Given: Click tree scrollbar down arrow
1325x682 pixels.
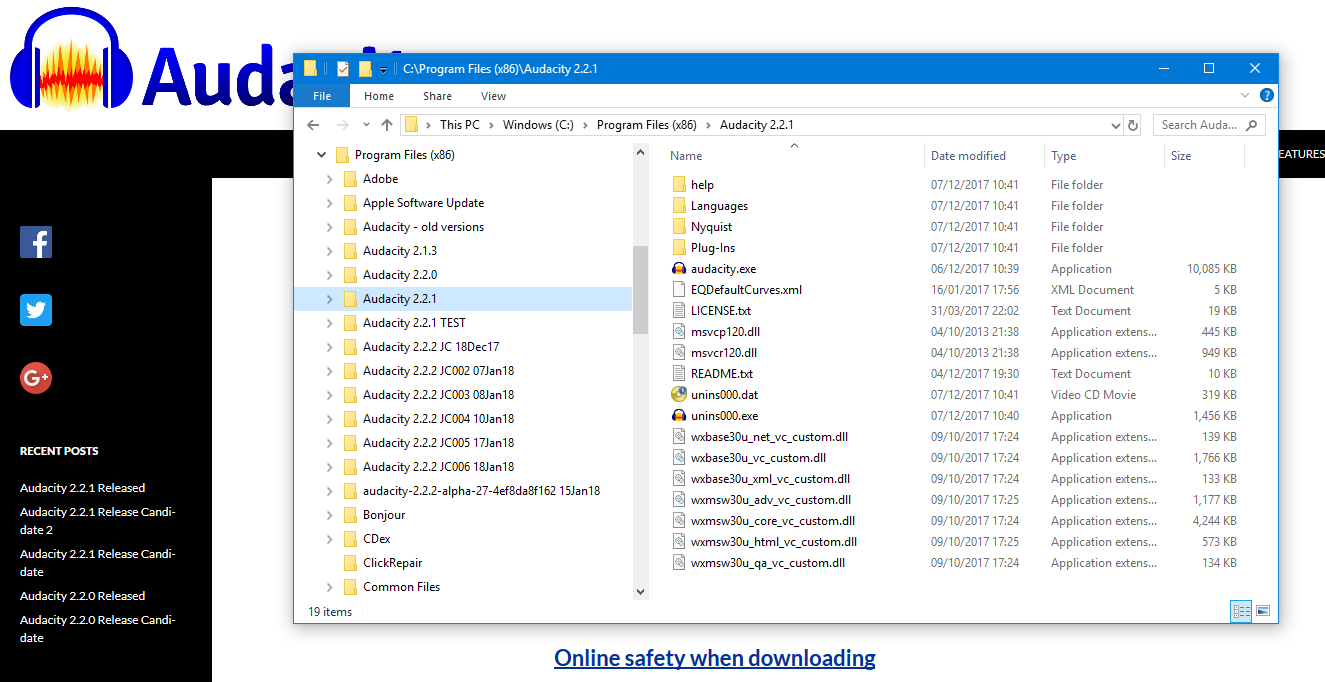Looking at the screenshot, I should click(x=640, y=592).
